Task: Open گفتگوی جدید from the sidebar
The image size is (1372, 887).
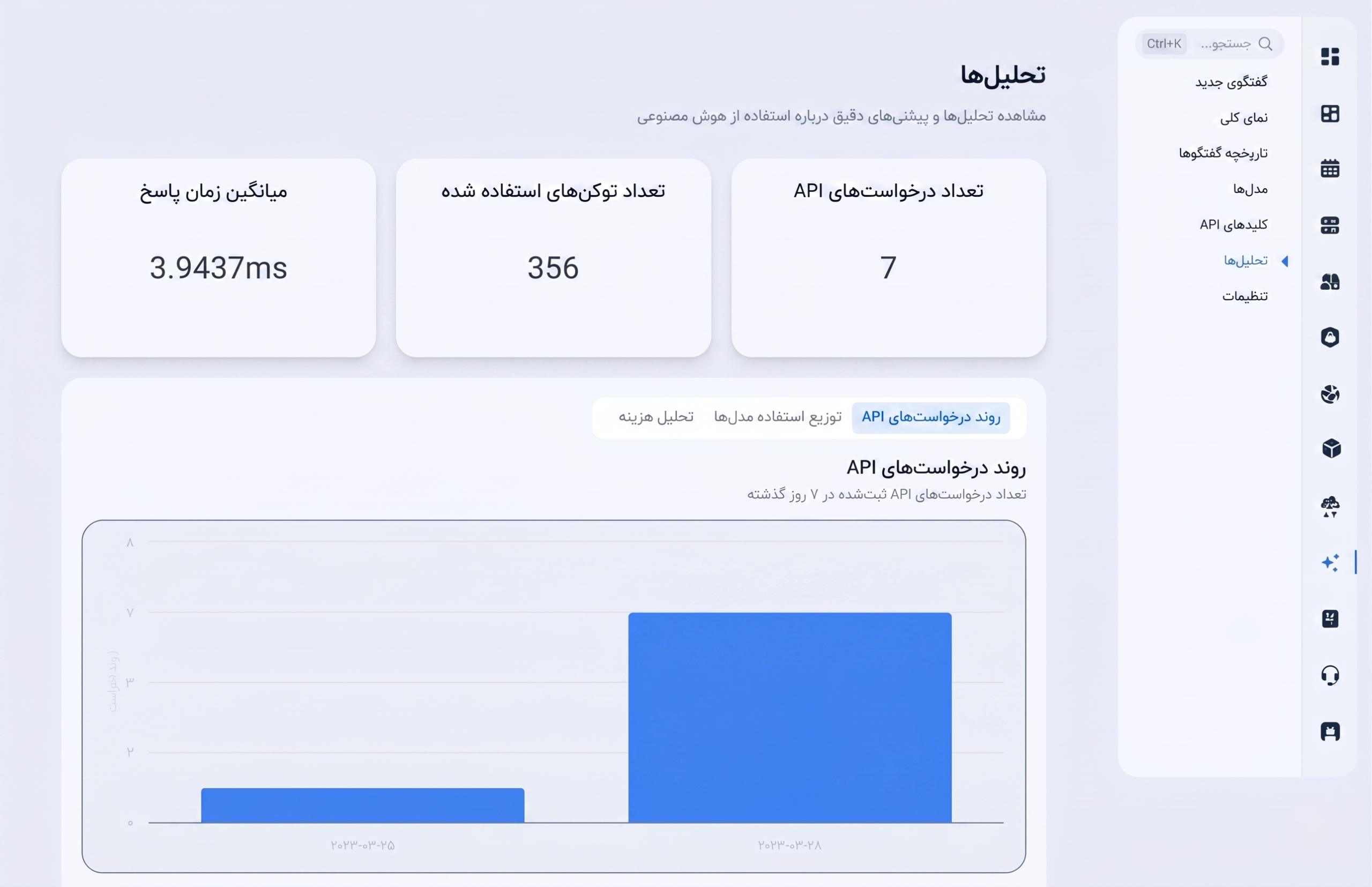Action: [x=1231, y=82]
